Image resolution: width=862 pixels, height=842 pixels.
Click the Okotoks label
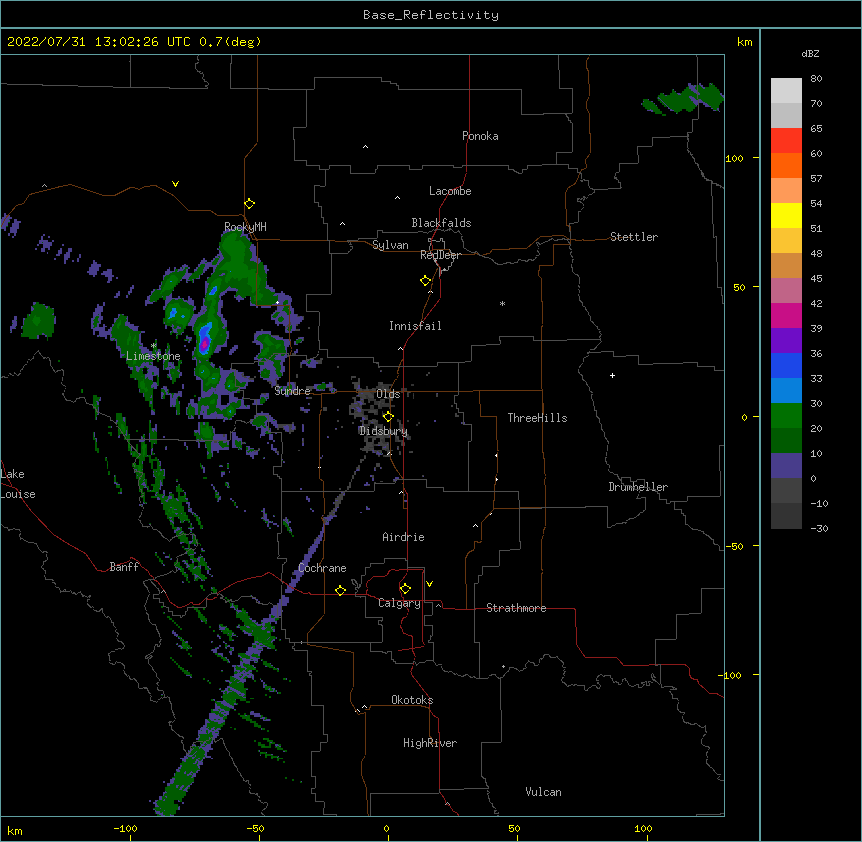(x=412, y=700)
